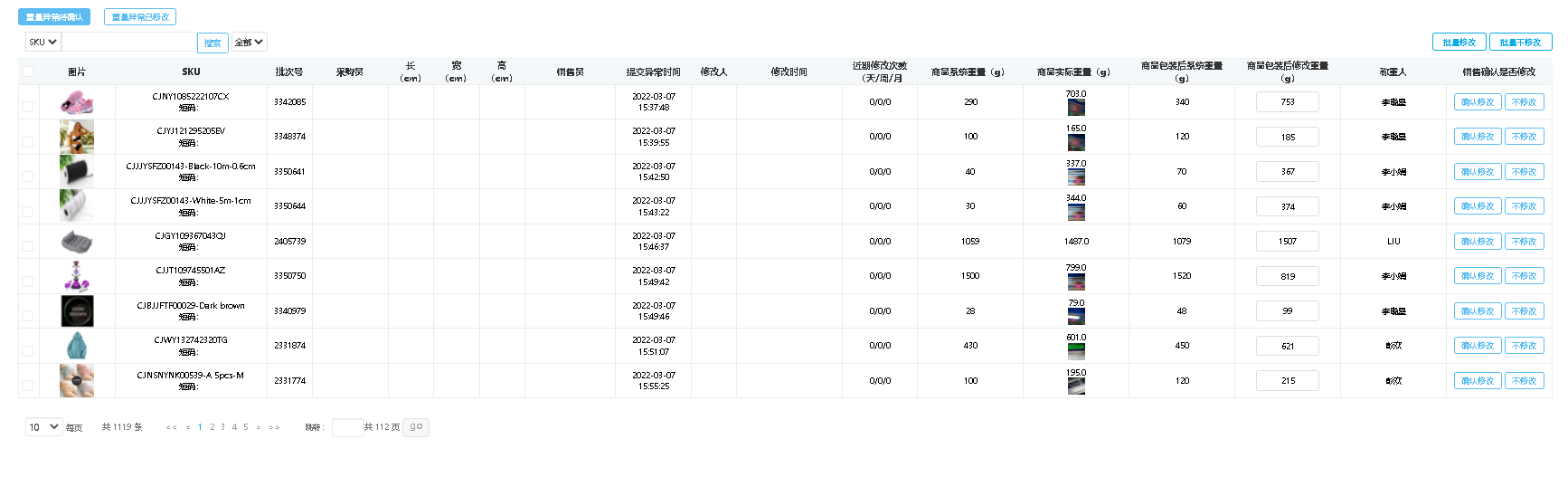Viewport: 1568px width, 477px height.
Task: Open weight photo for 799.0 g row
Action: tap(1076, 281)
